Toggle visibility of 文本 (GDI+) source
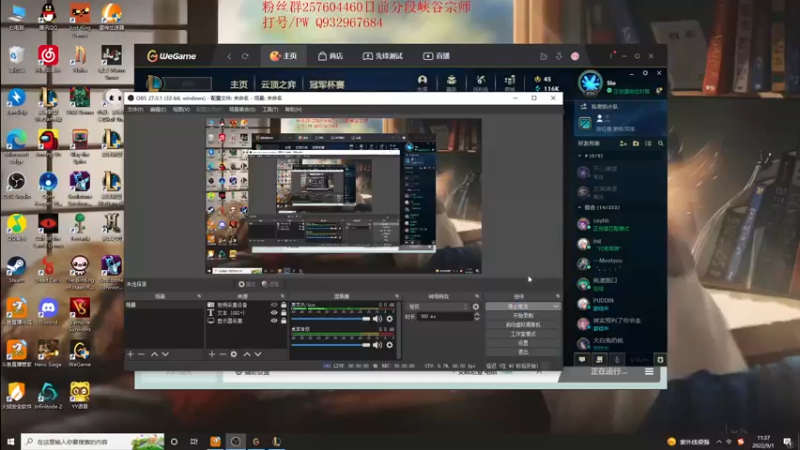Viewport: 800px width, 450px height. pyautogui.click(x=274, y=313)
